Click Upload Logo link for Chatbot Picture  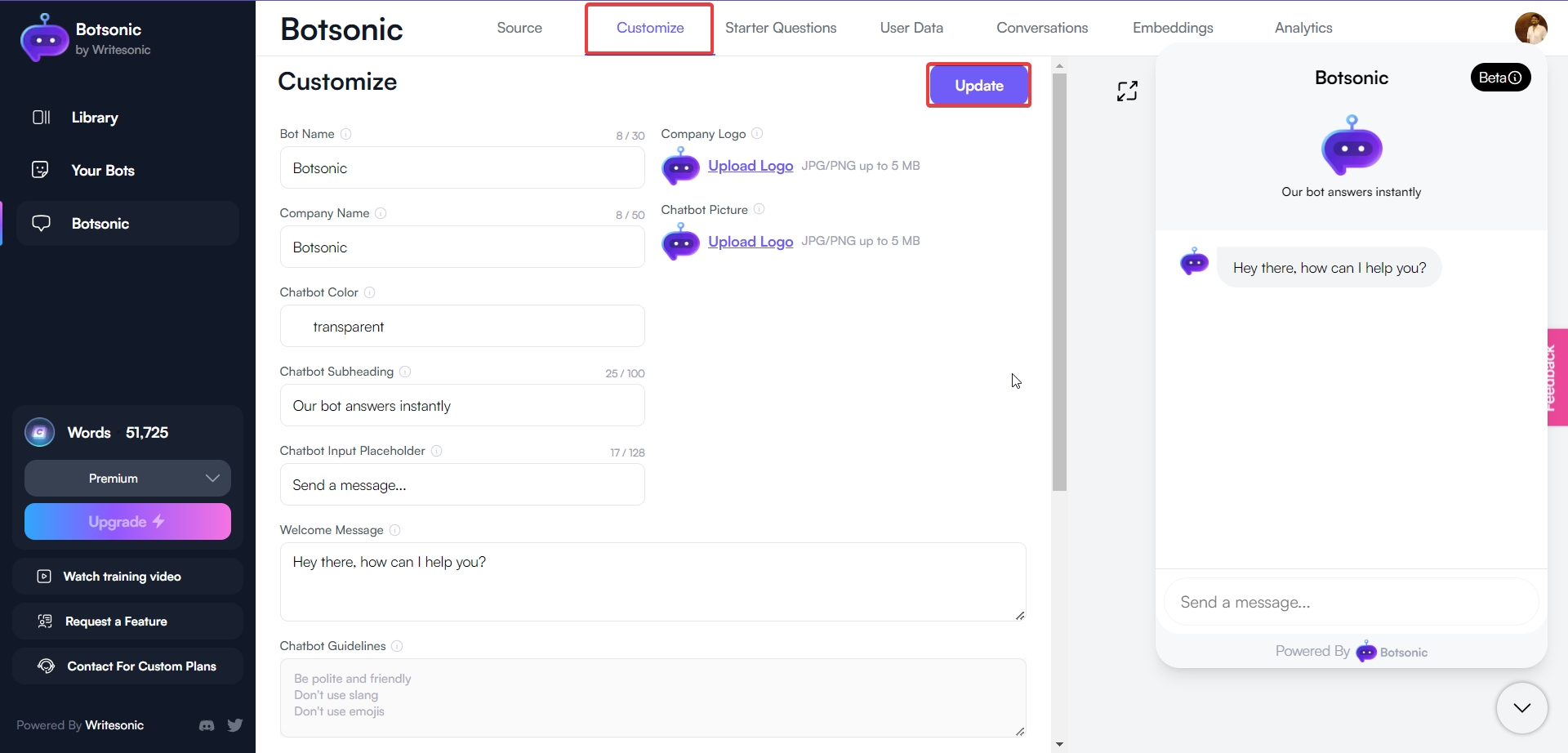point(751,242)
